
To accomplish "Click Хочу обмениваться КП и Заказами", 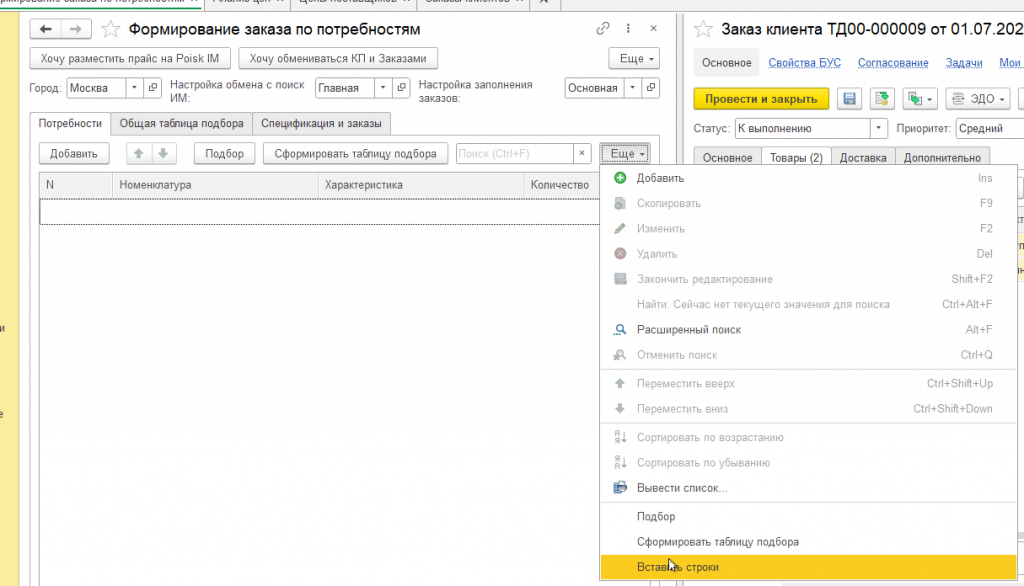I will pyautogui.click(x=338, y=58).
